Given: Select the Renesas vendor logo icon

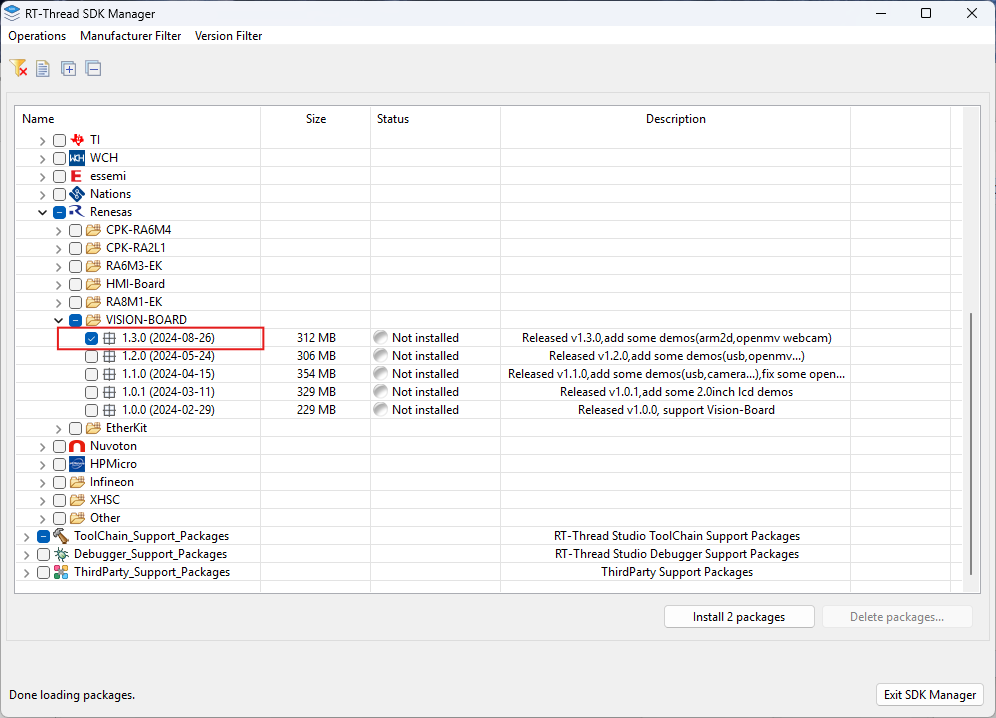Looking at the screenshot, I should coord(78,211).
